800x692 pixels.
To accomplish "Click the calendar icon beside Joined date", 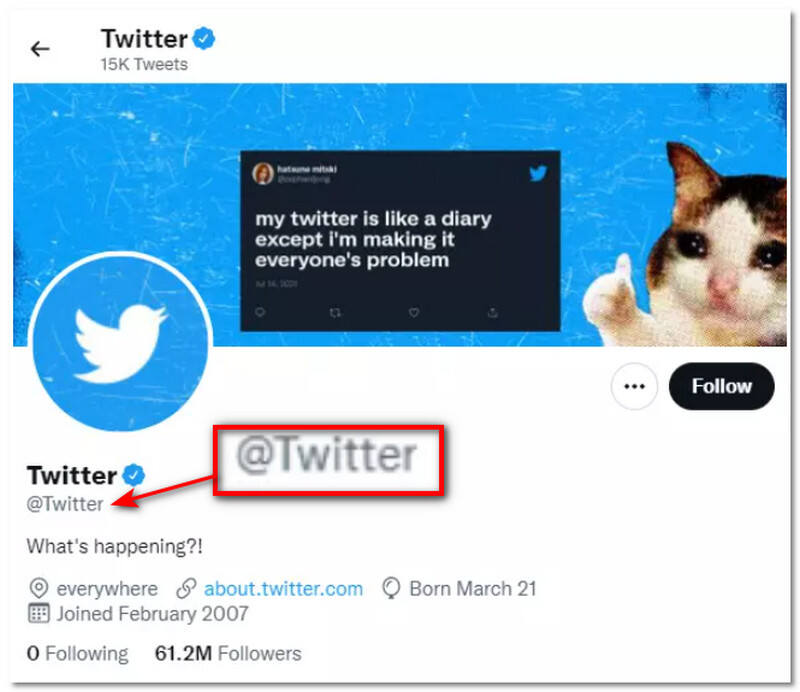I will pyautogui.click(x=38, y=613).
